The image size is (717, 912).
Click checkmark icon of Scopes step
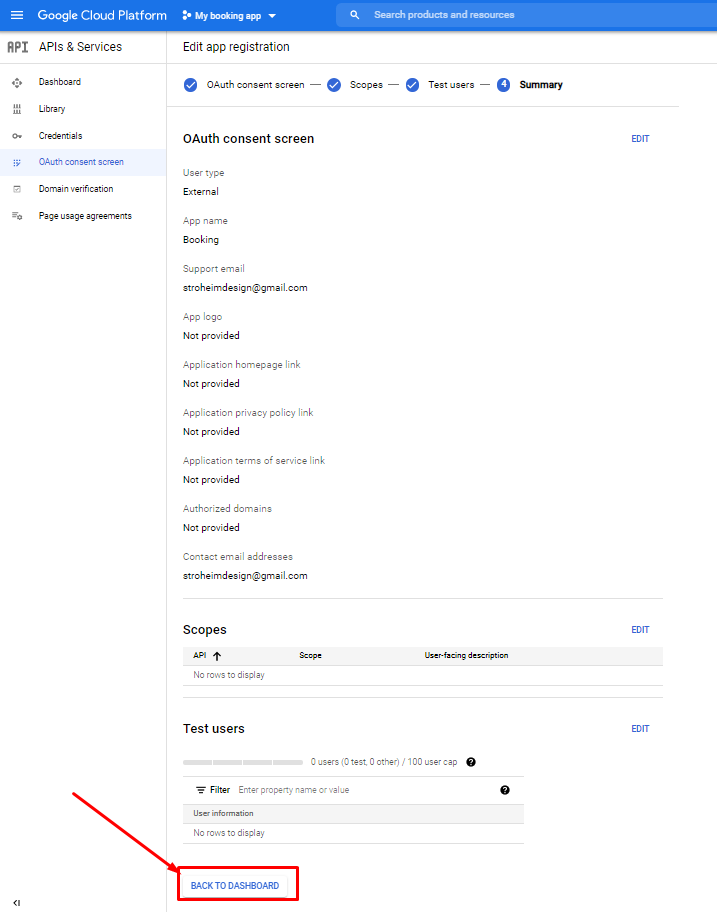pos(334,85)
